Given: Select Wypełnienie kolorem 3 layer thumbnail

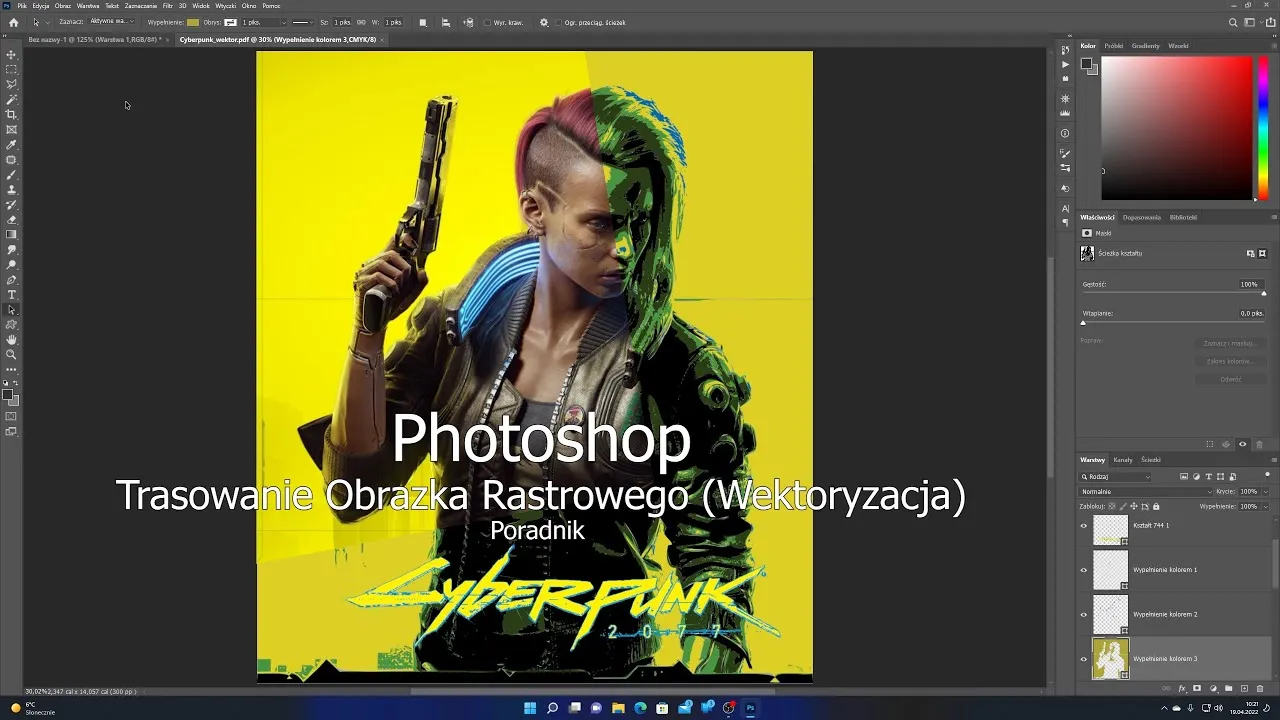Looking at the screenshot, I should pos(1110,659).
